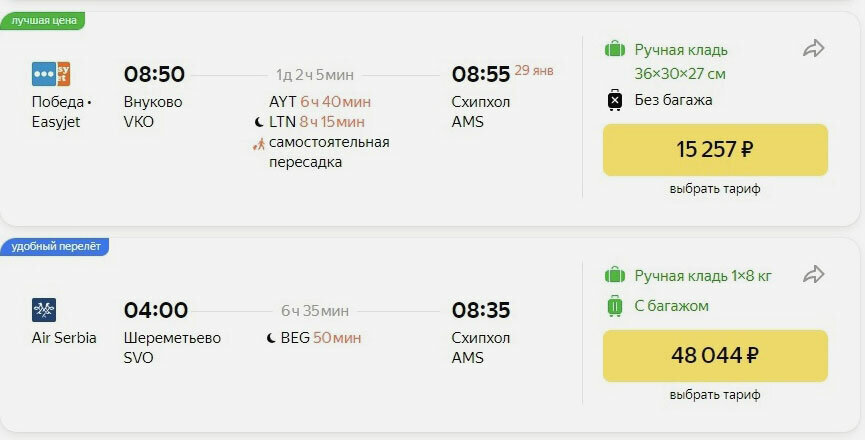Screen dimensions: 865x440
Task: Click the self-transfer walking person icon
Action: [x=258, y=144]
